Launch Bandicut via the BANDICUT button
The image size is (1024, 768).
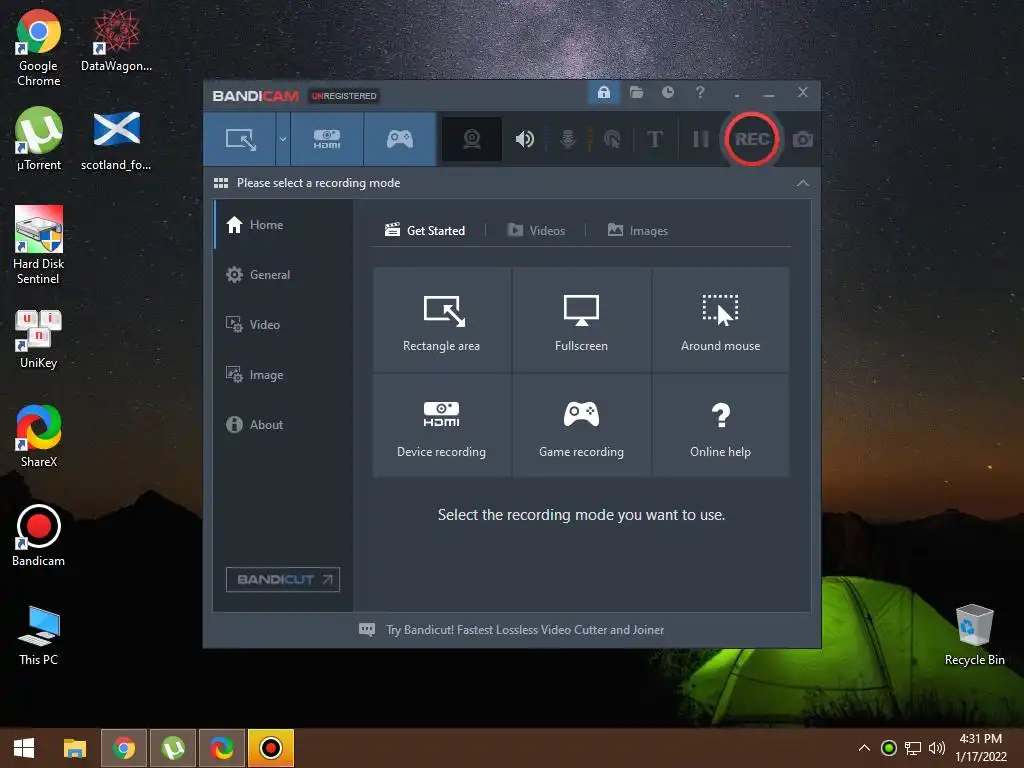(x=283, y=579)
